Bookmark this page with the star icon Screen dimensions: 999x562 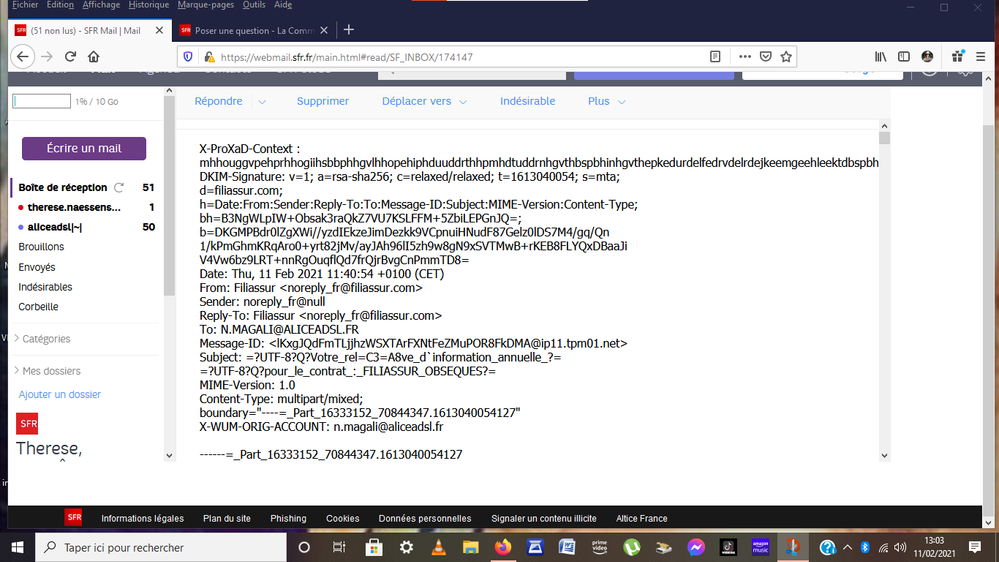787,57
